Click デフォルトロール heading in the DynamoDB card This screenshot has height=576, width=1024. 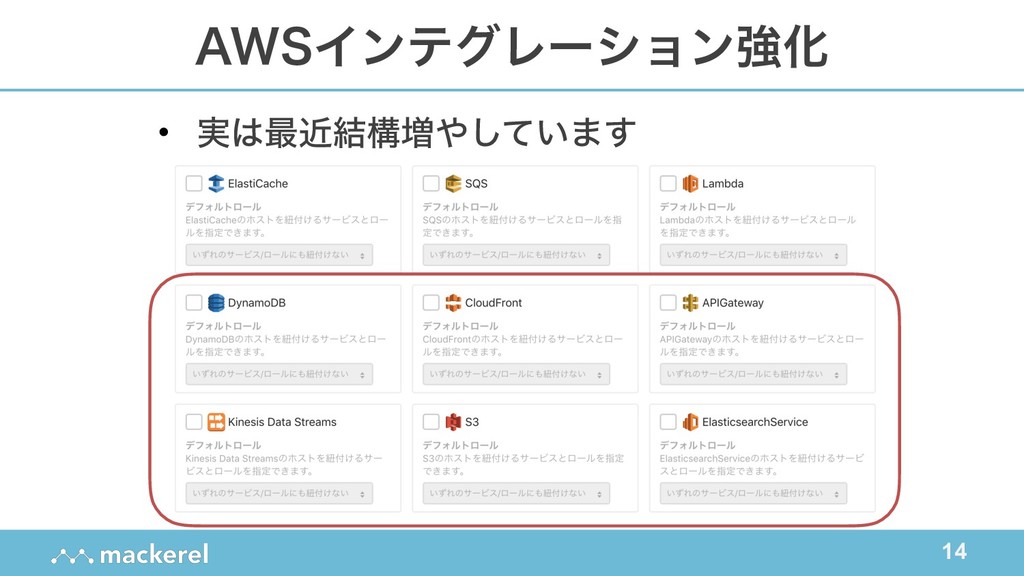click(x=223, y=326)
